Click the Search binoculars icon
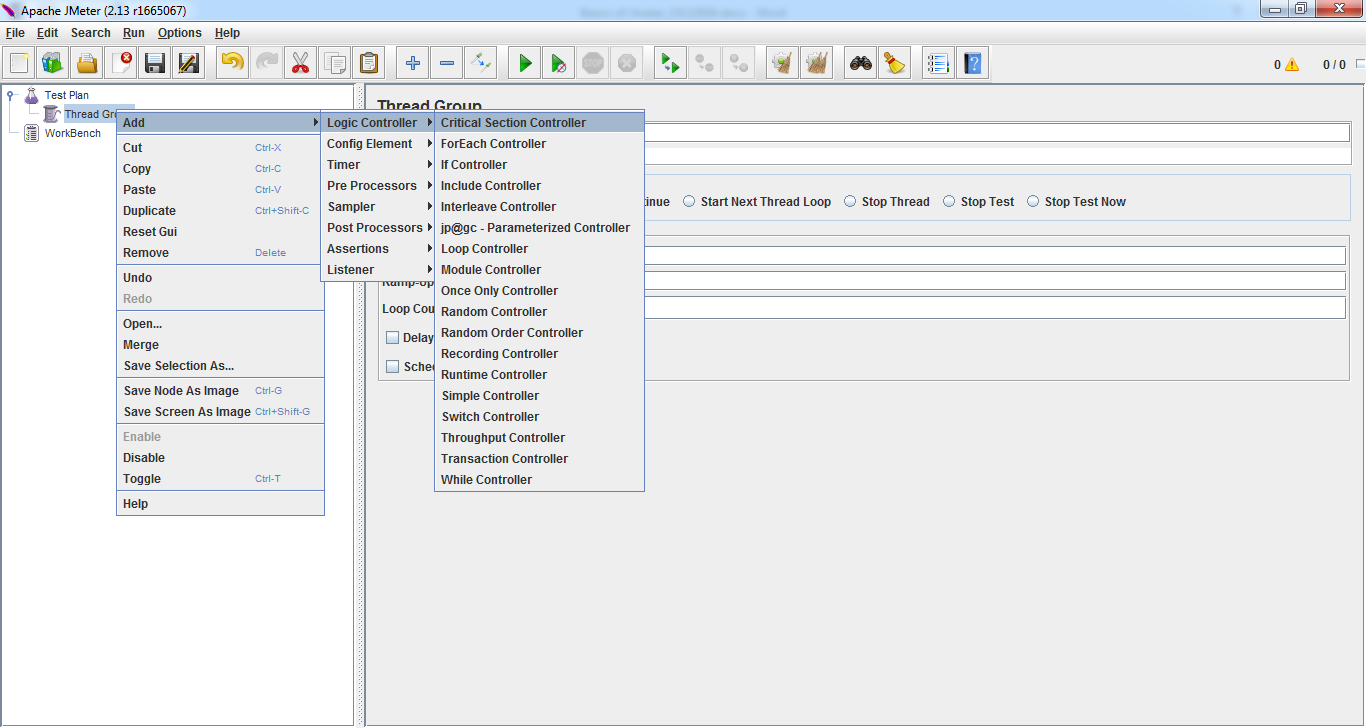 tap(860, 63)
